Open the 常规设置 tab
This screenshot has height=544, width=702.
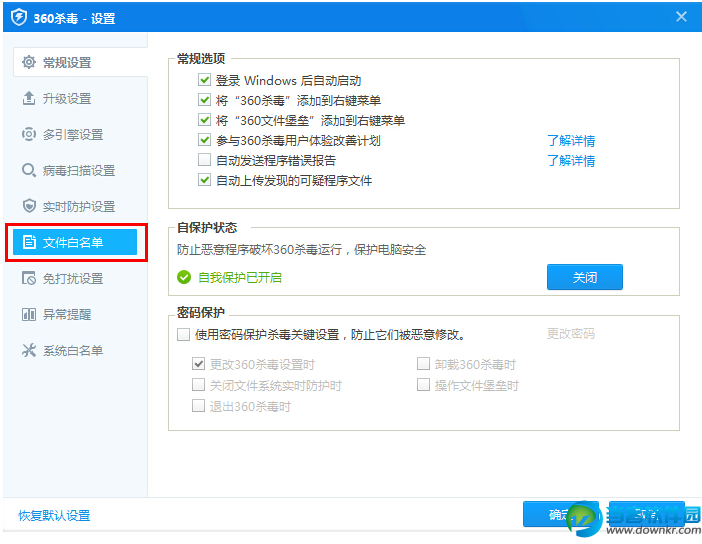80,62
